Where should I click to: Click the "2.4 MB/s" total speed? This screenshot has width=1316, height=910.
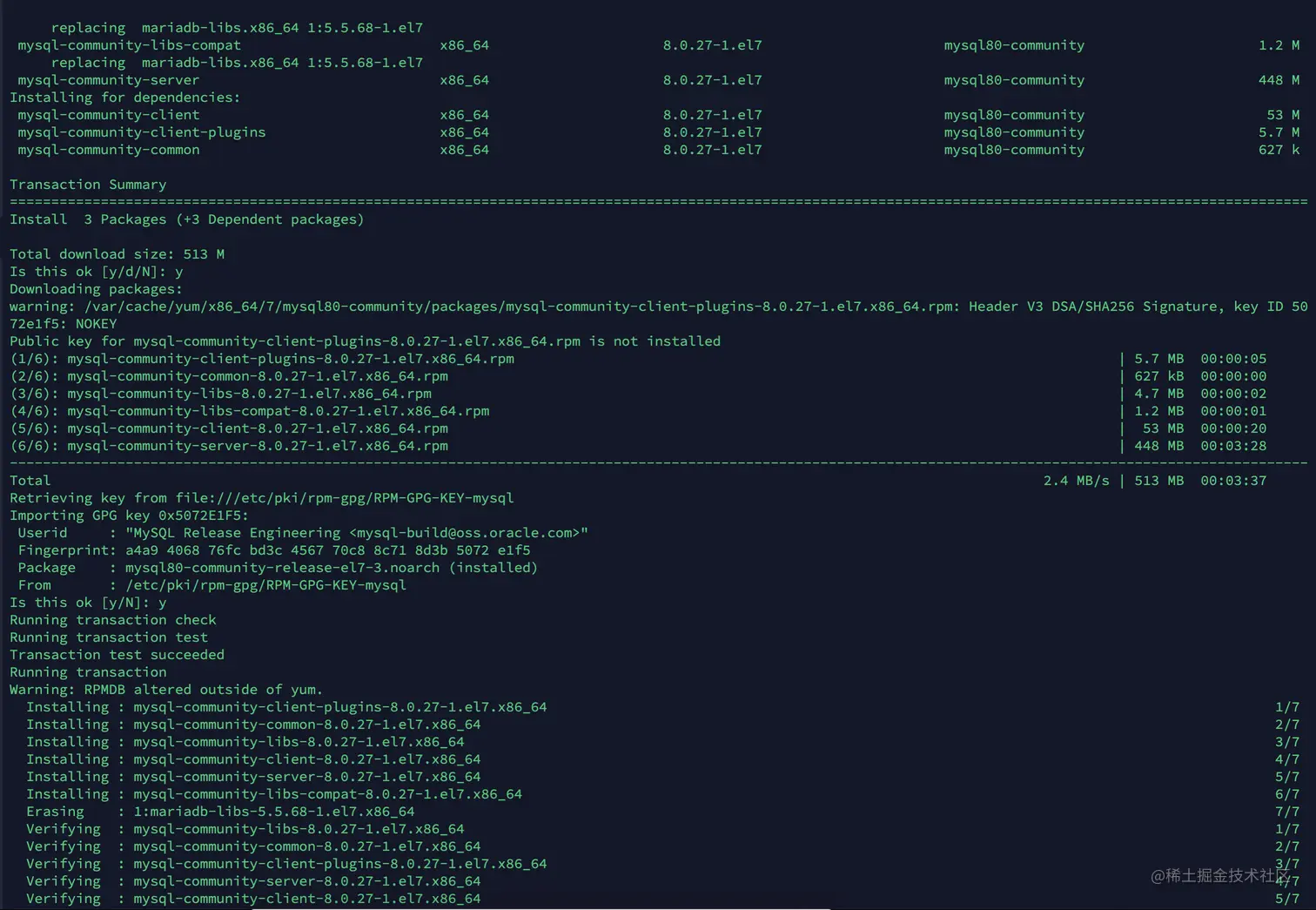pos(1076,481)
